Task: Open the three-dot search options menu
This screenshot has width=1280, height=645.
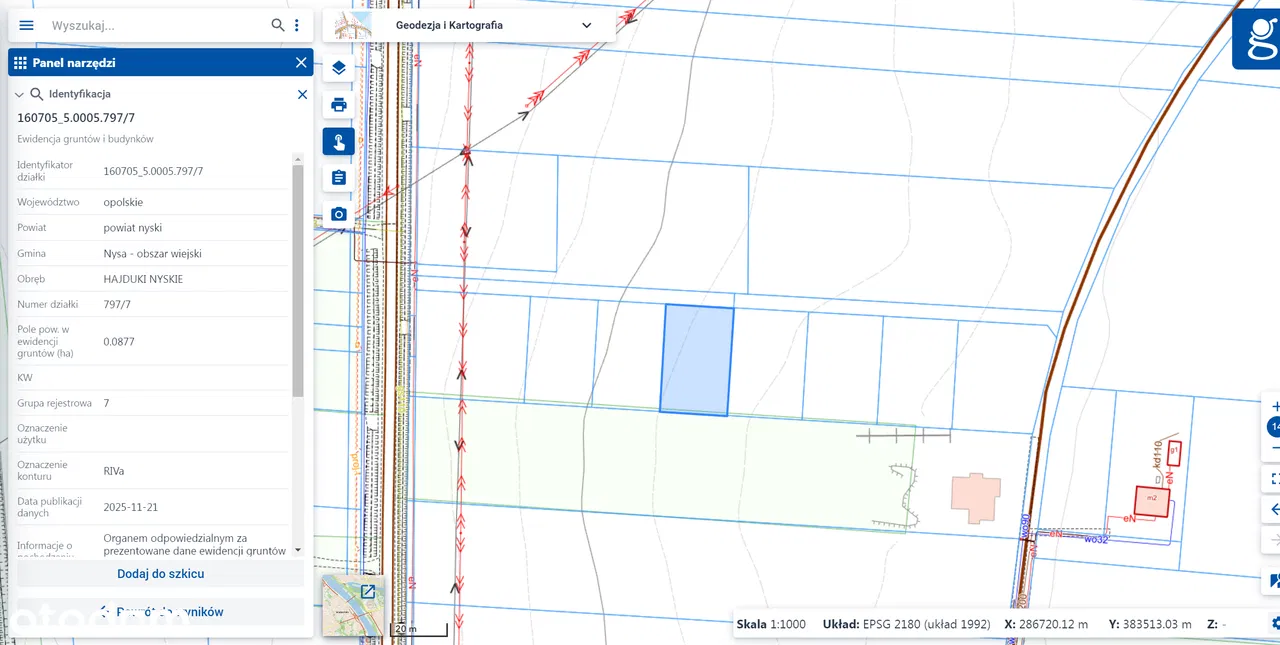Action: click(x=297, y=25)
